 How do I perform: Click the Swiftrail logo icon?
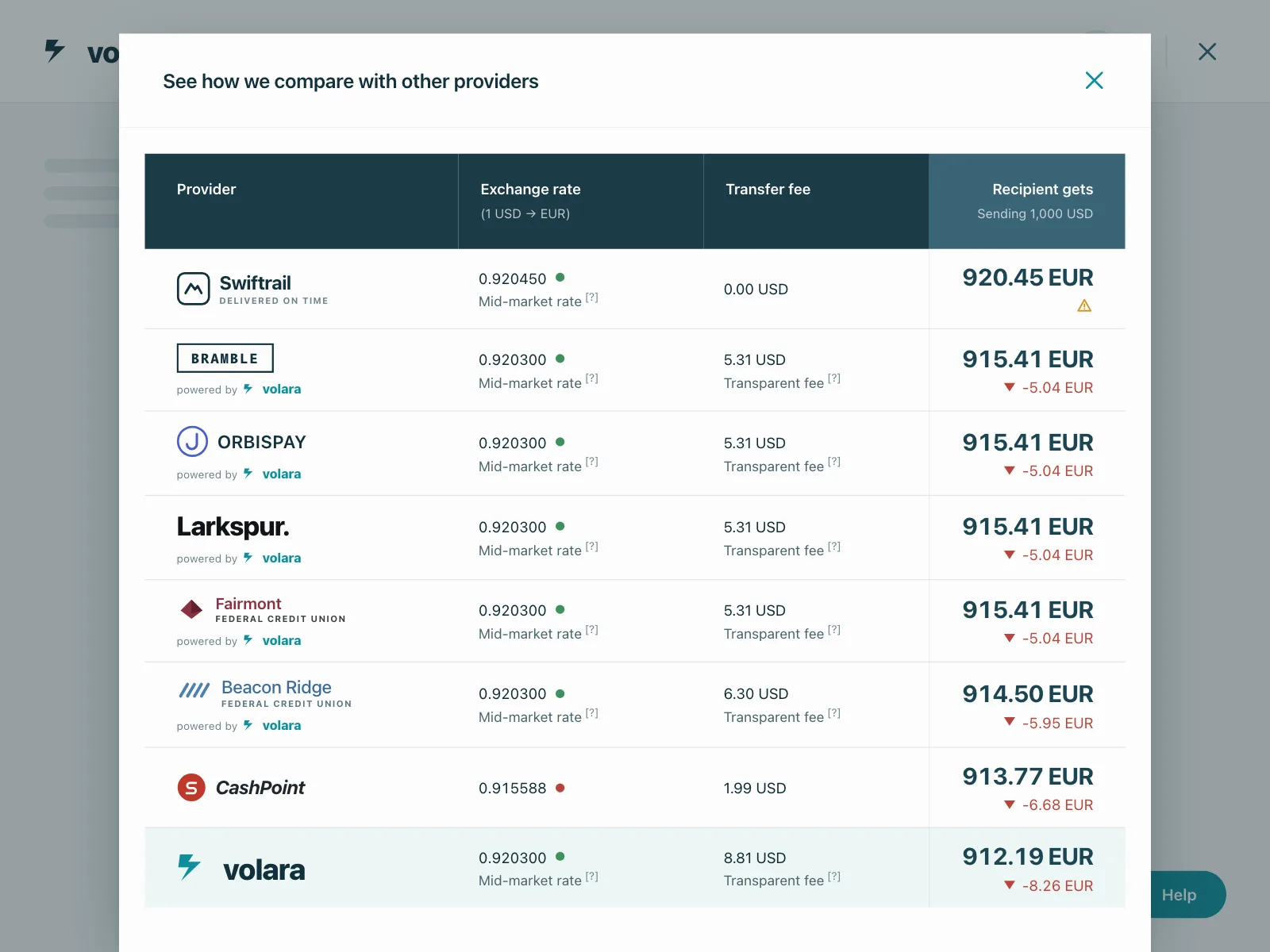[x=193, y=289]
